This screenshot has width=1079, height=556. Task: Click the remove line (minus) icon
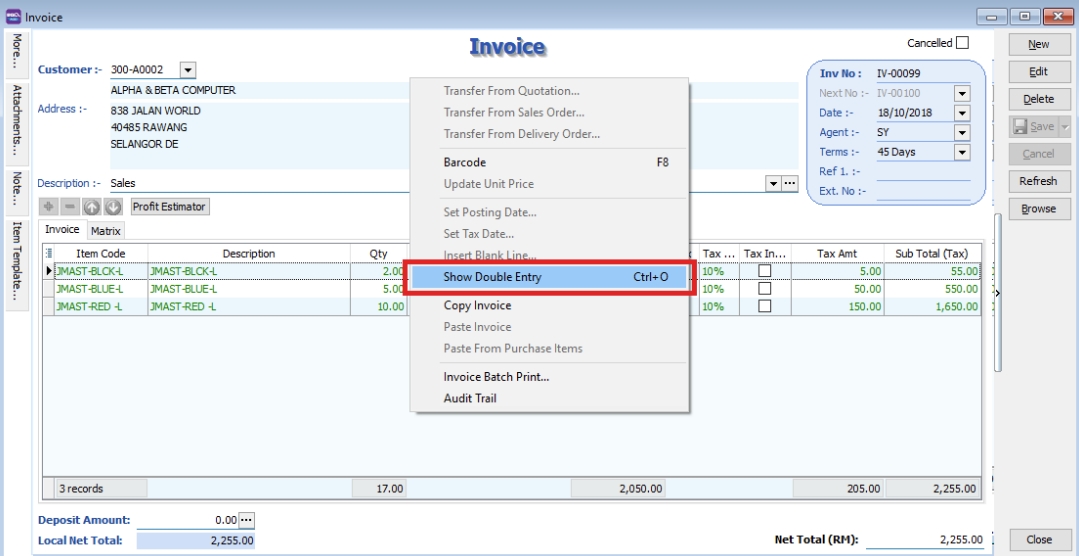[69, 207]
